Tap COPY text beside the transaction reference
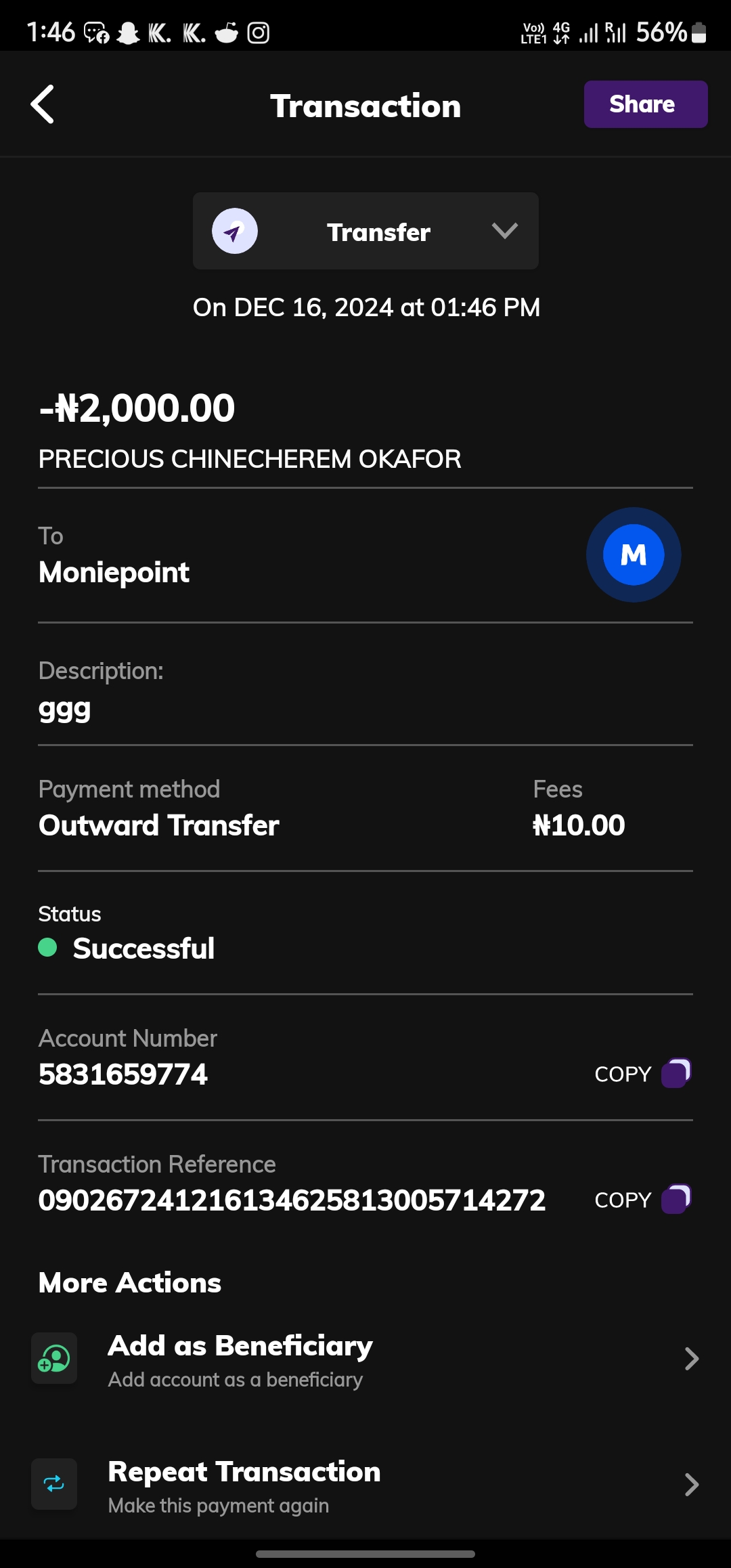 click(622, 1200)
